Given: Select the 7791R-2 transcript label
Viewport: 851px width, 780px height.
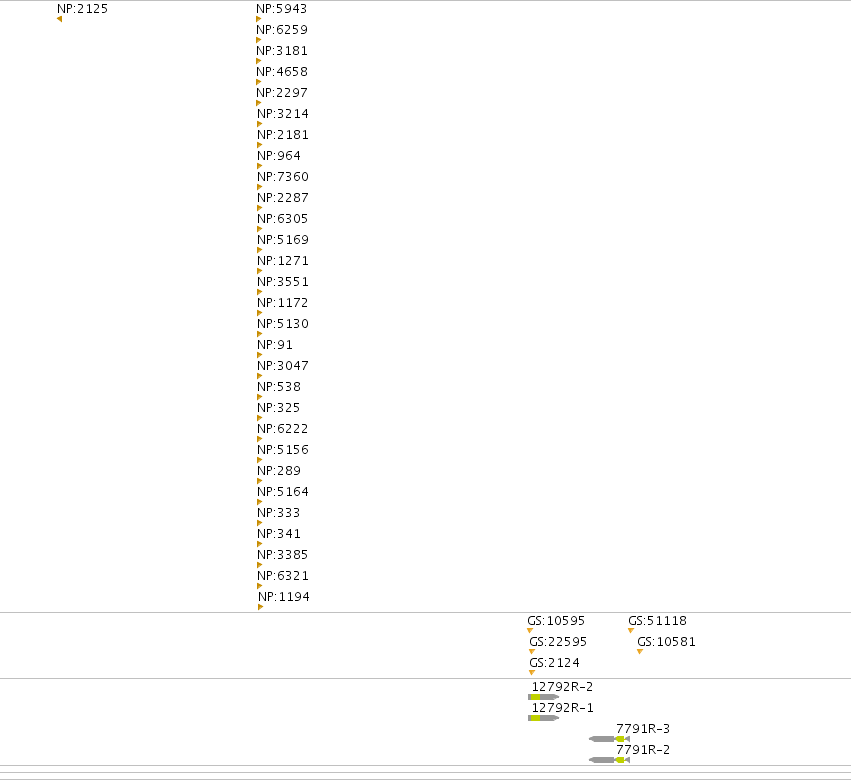Looking at the screenshot, I should [643, 750].
